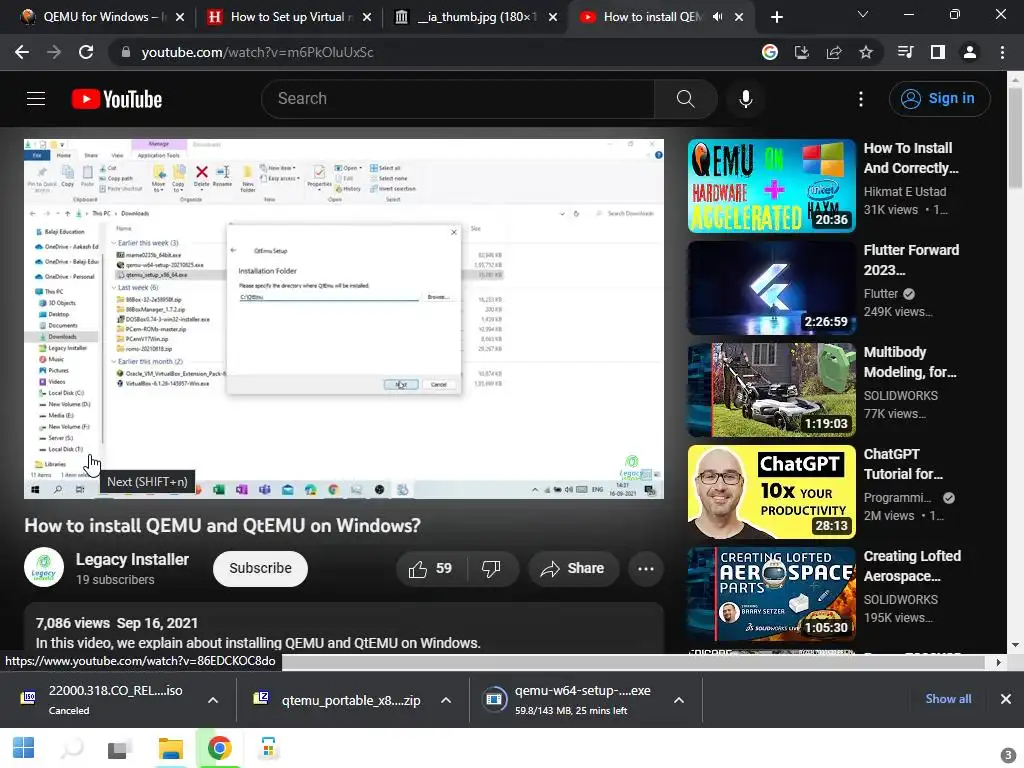Open the legacy installer channel name
Image resolution: width=1024 pixels, height=768 pixels.
132,560
